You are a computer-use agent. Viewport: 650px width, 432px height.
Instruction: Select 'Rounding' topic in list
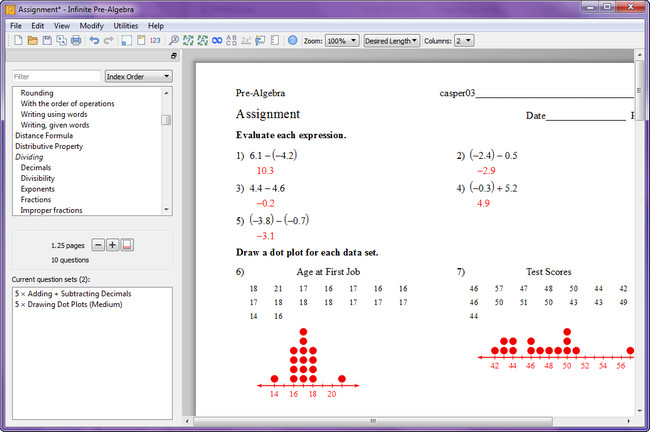(x=37, y=93)
